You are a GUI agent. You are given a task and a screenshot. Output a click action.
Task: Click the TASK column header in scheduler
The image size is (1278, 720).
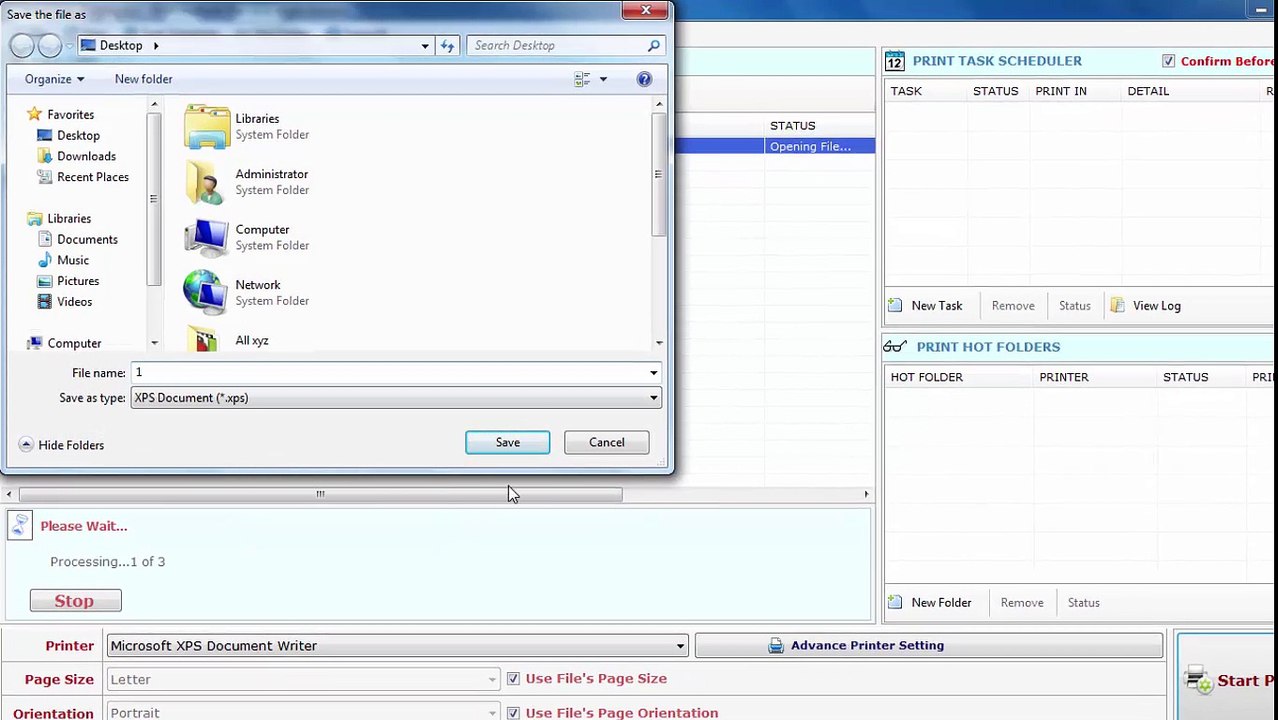[x=906, y=91]
